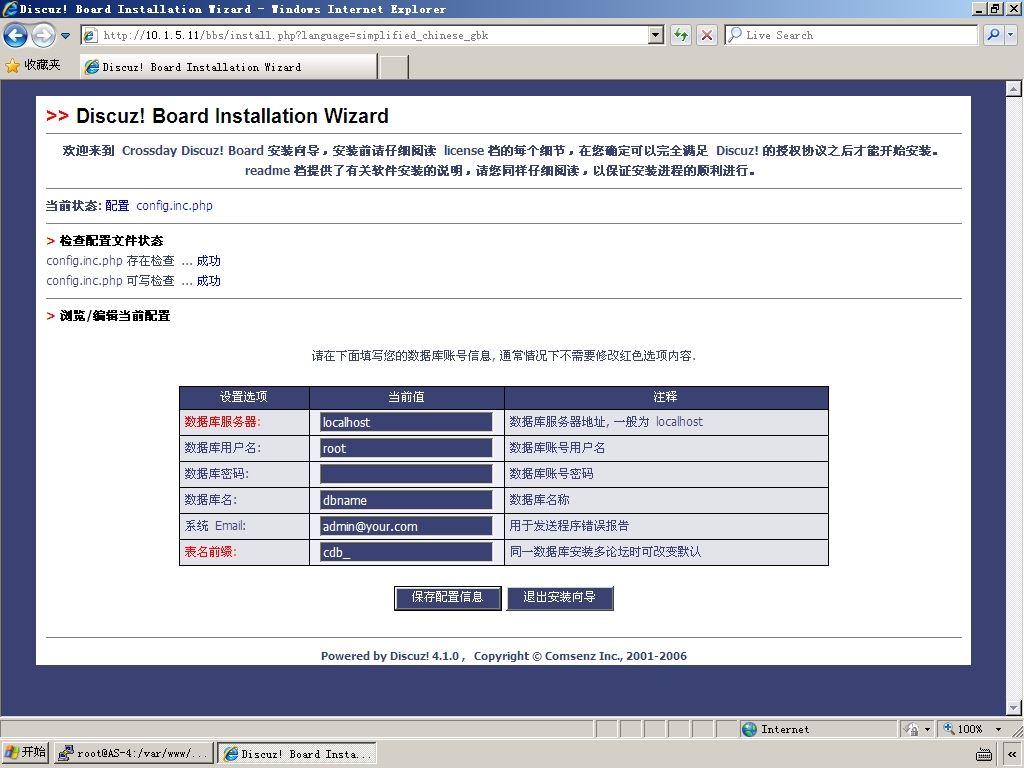Click the 成功 result for 可写检查

(x=209, y=281)
